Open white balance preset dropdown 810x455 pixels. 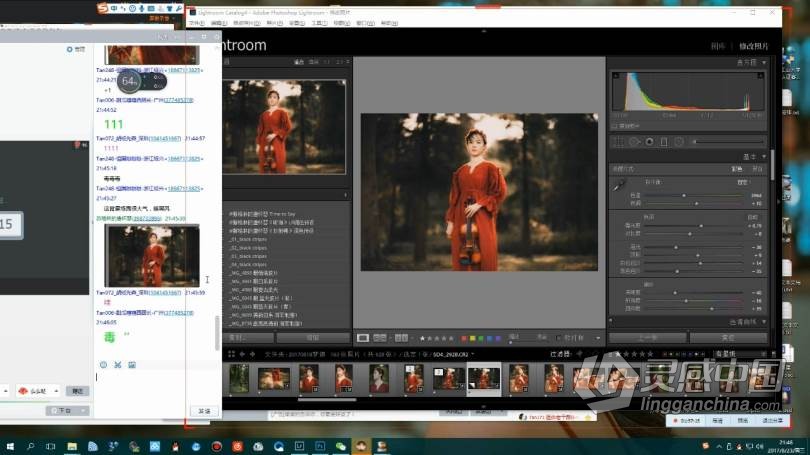click(744, 182)
